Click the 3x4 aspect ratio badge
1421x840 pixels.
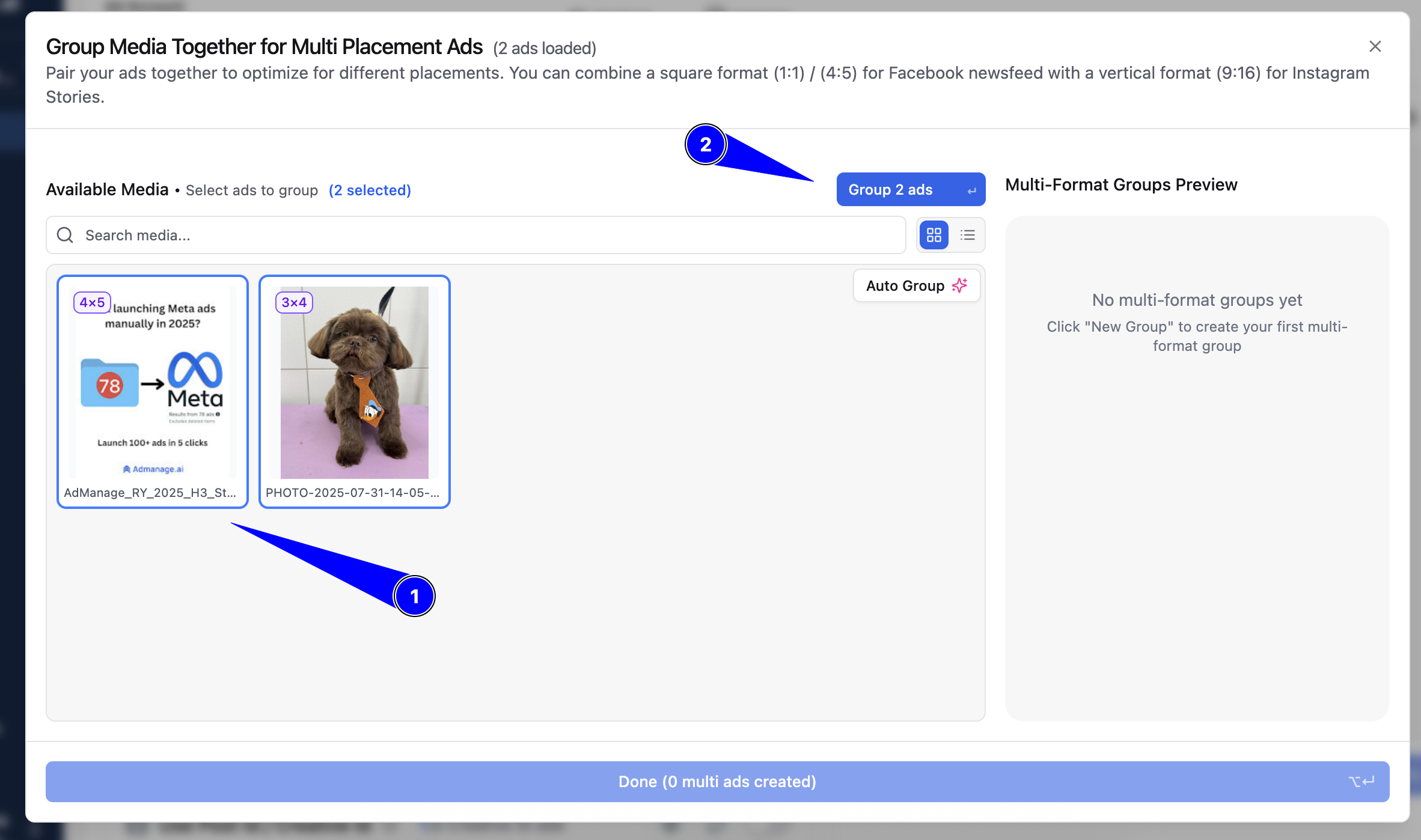coord(294,302)
